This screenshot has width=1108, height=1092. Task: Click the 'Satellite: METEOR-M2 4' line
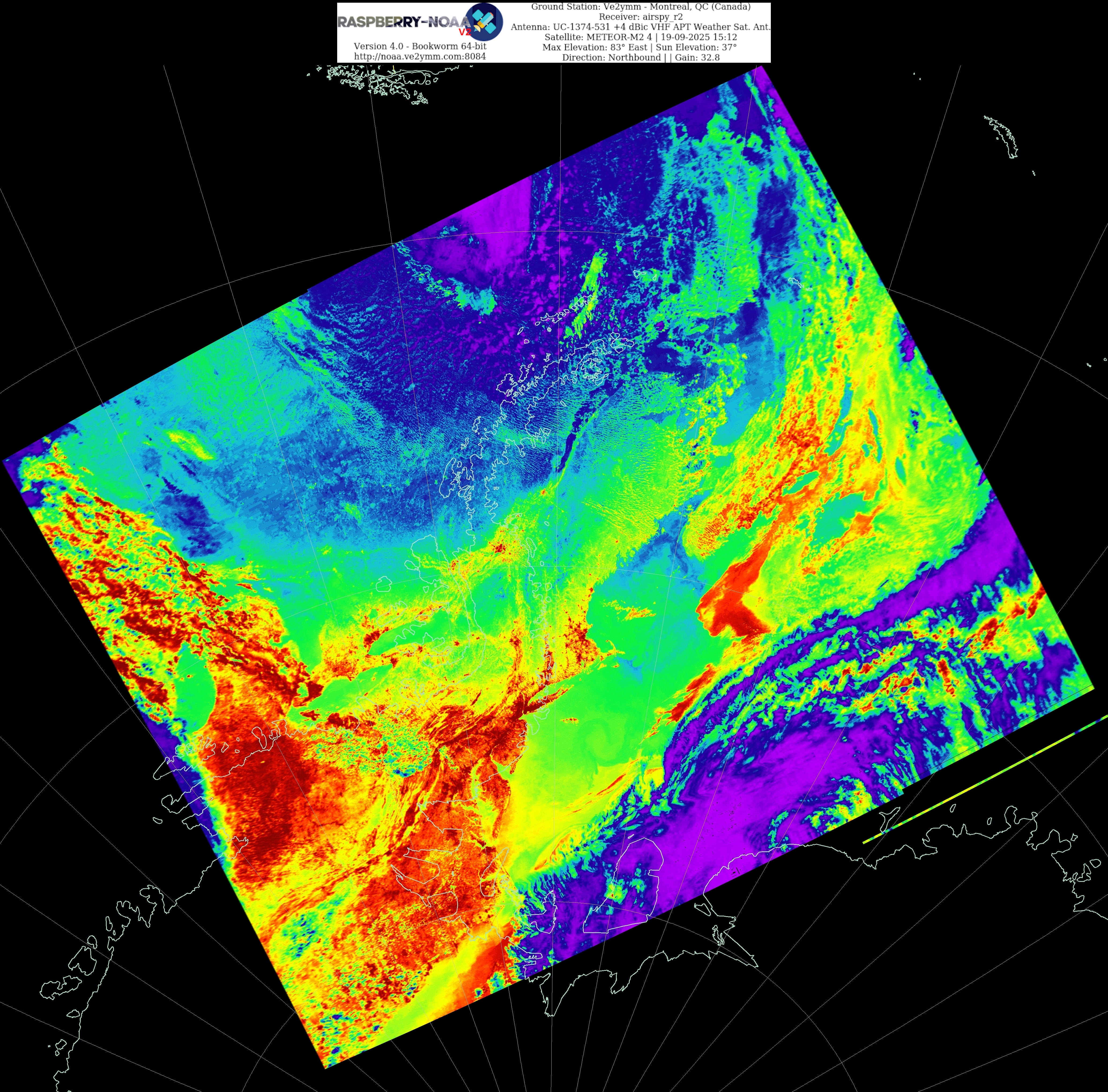pos(641,37)
